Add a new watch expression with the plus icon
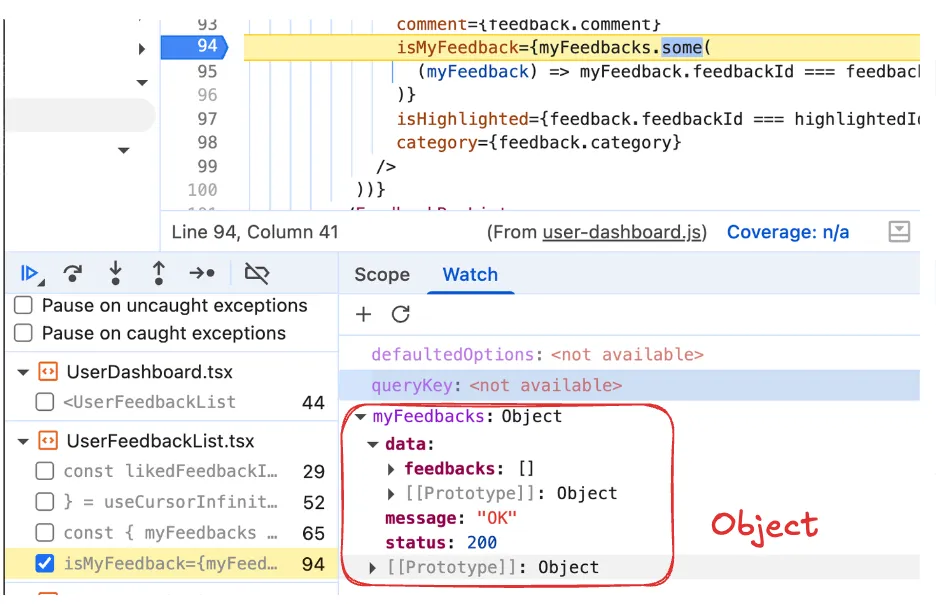This screenshot has height=604, width=936. [x=363, y=313]
